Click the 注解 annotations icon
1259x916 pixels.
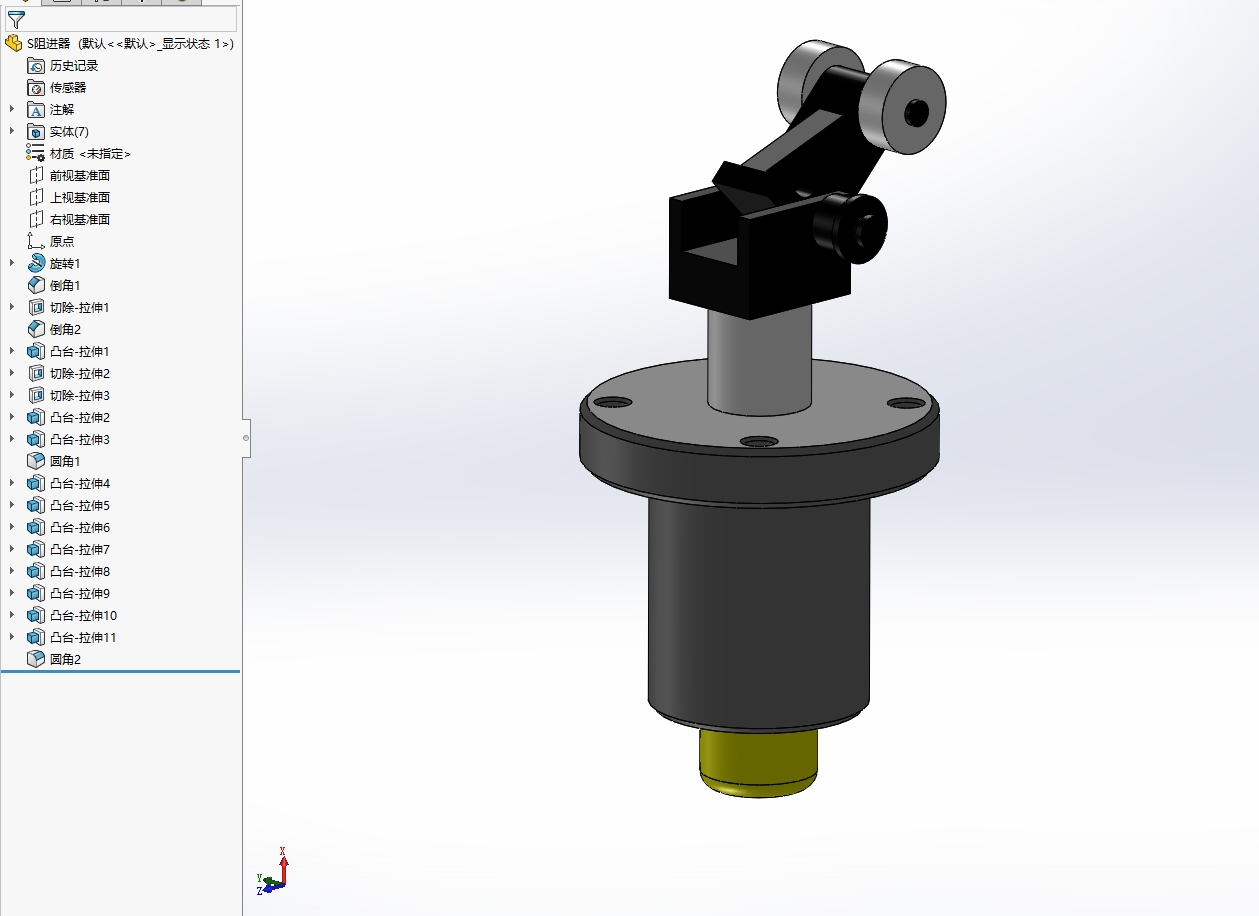(36, 109)
